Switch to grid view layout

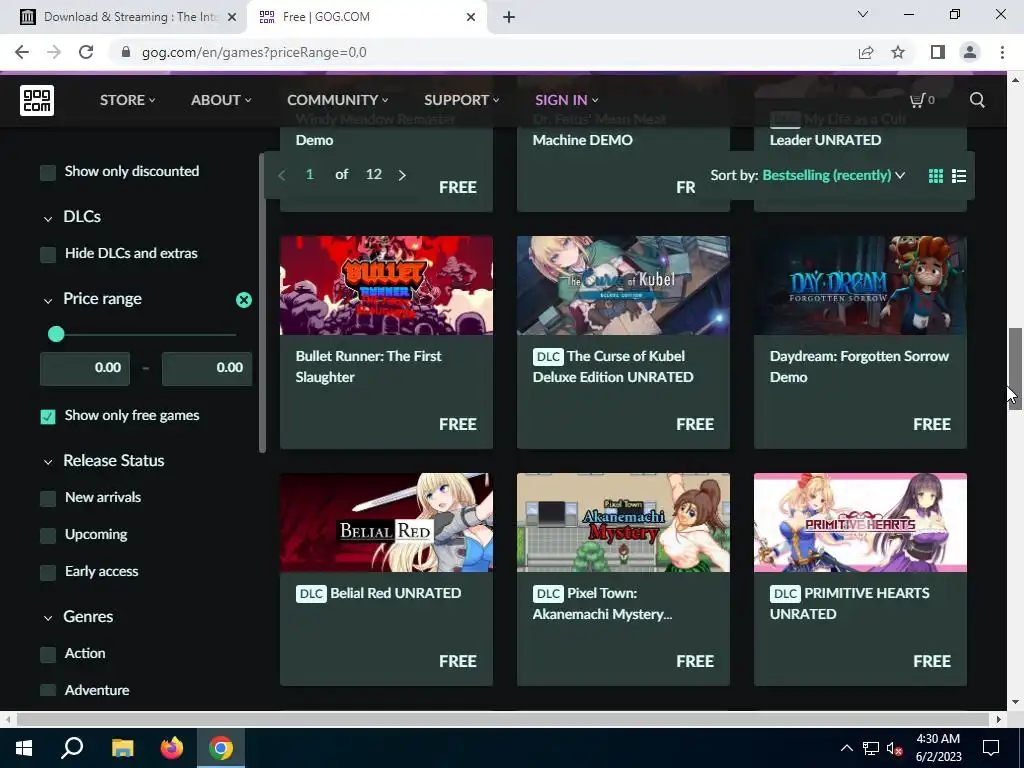click(x=936, y=176)
